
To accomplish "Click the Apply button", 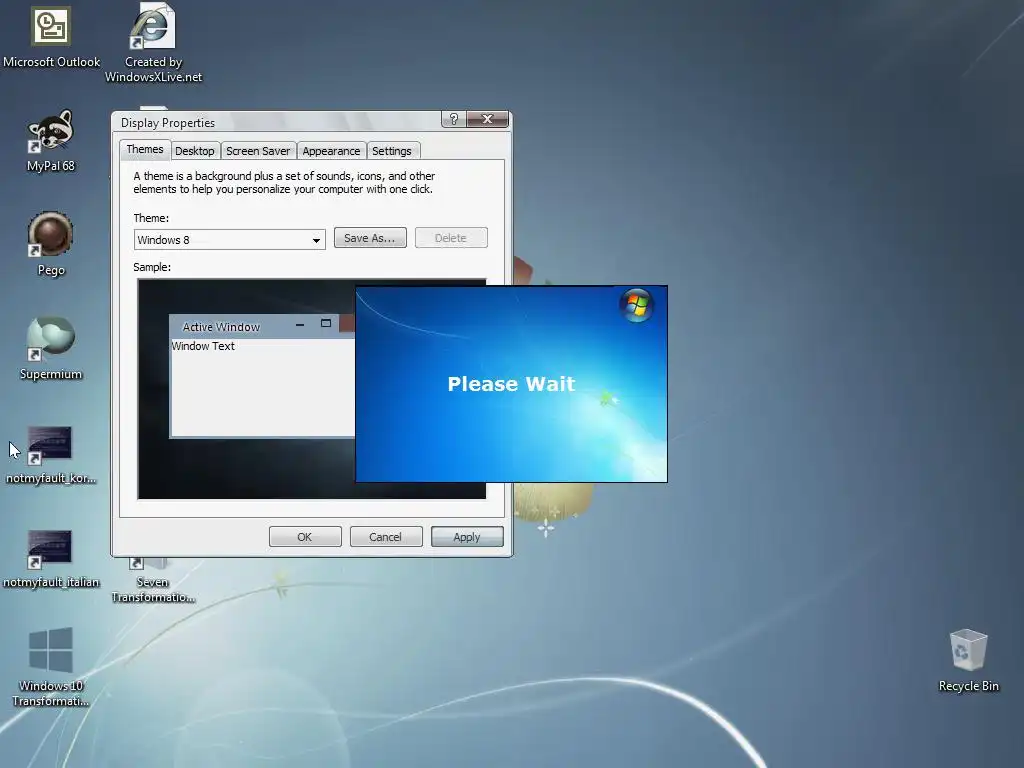I will (467, 537).
